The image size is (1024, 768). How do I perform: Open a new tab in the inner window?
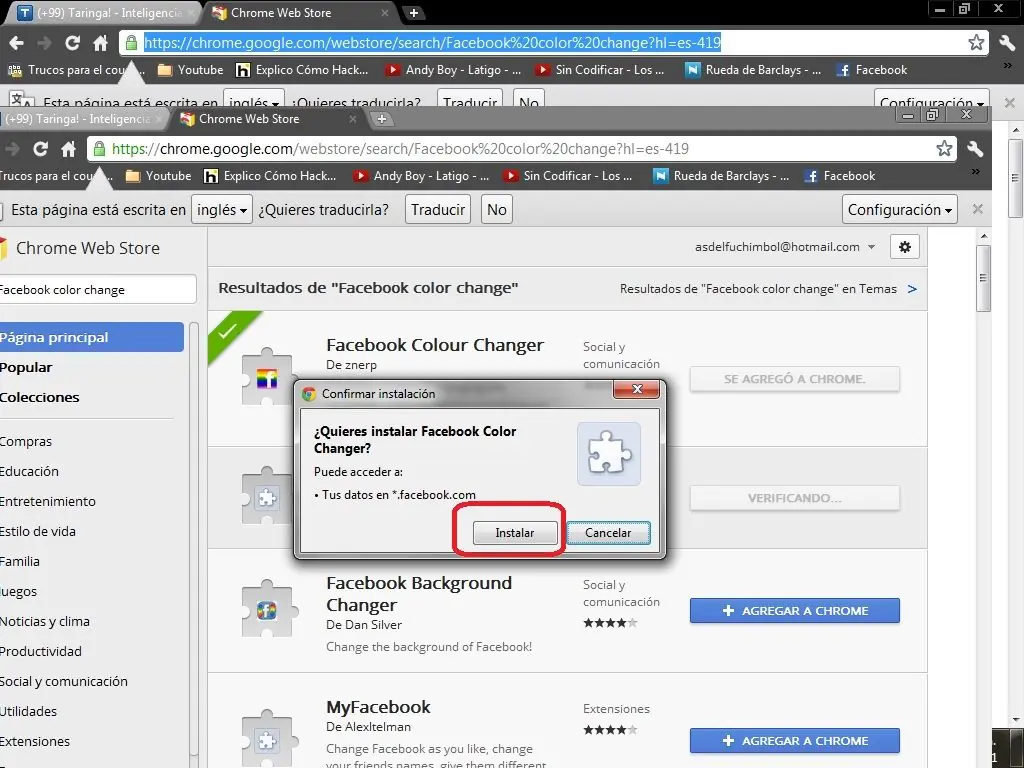point(382,119)
